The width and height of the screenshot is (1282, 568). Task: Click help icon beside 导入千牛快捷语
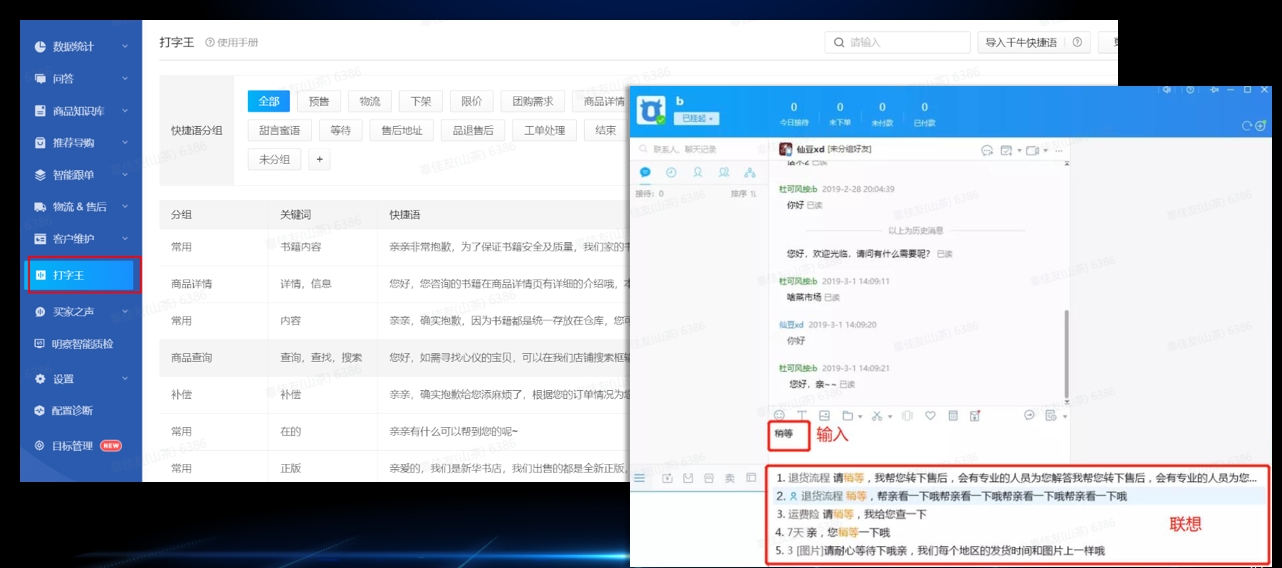[1077, 42]
